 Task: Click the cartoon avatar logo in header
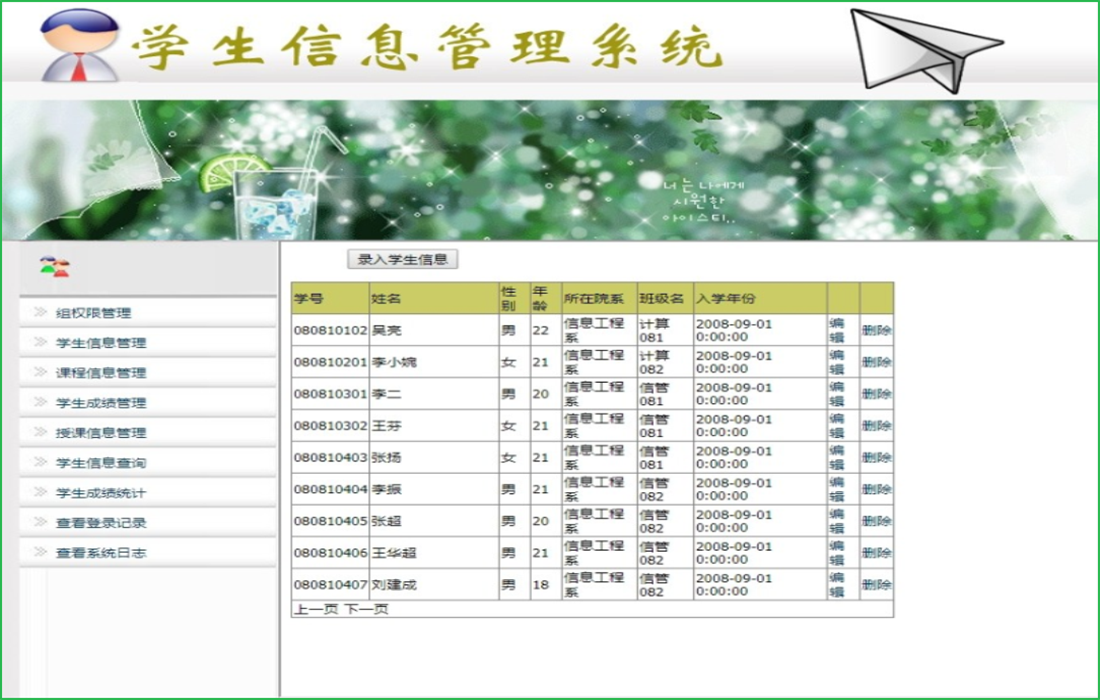point(79,45)
